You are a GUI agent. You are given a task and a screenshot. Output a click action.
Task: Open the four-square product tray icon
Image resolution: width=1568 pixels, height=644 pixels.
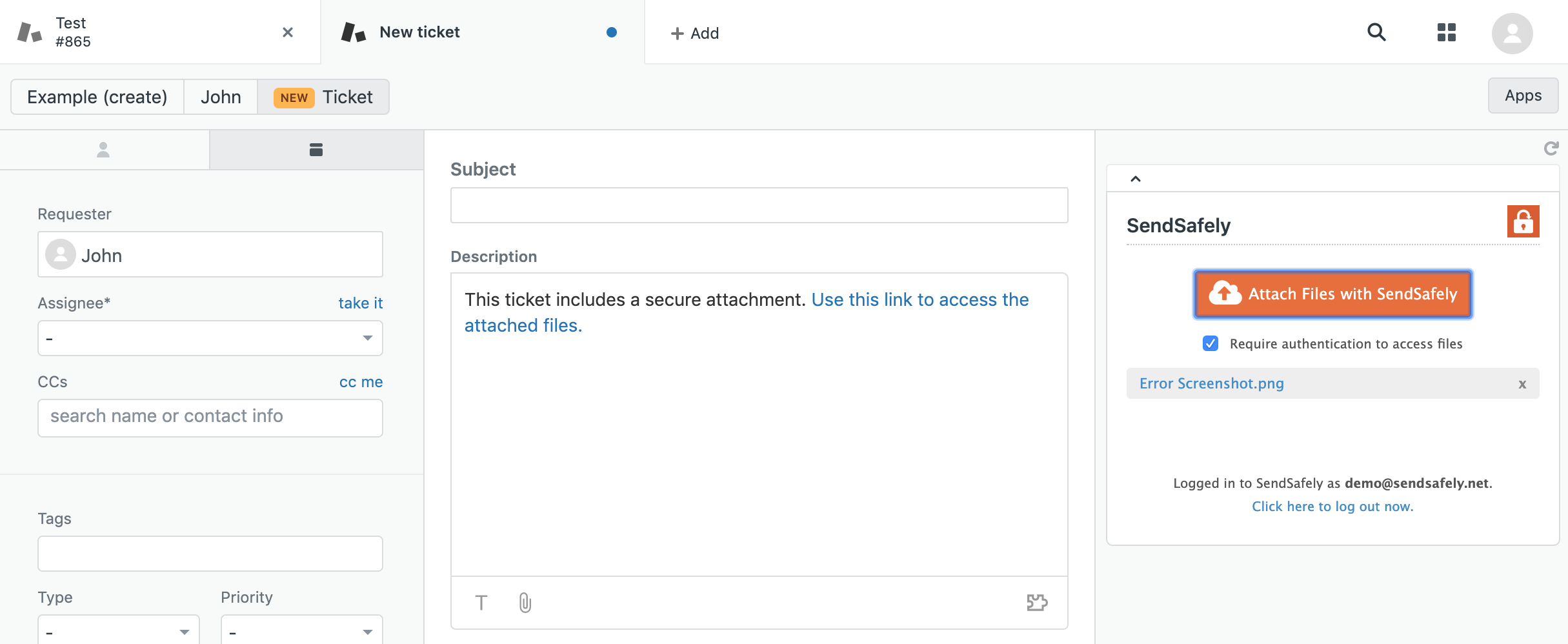tap(1447, 32)
